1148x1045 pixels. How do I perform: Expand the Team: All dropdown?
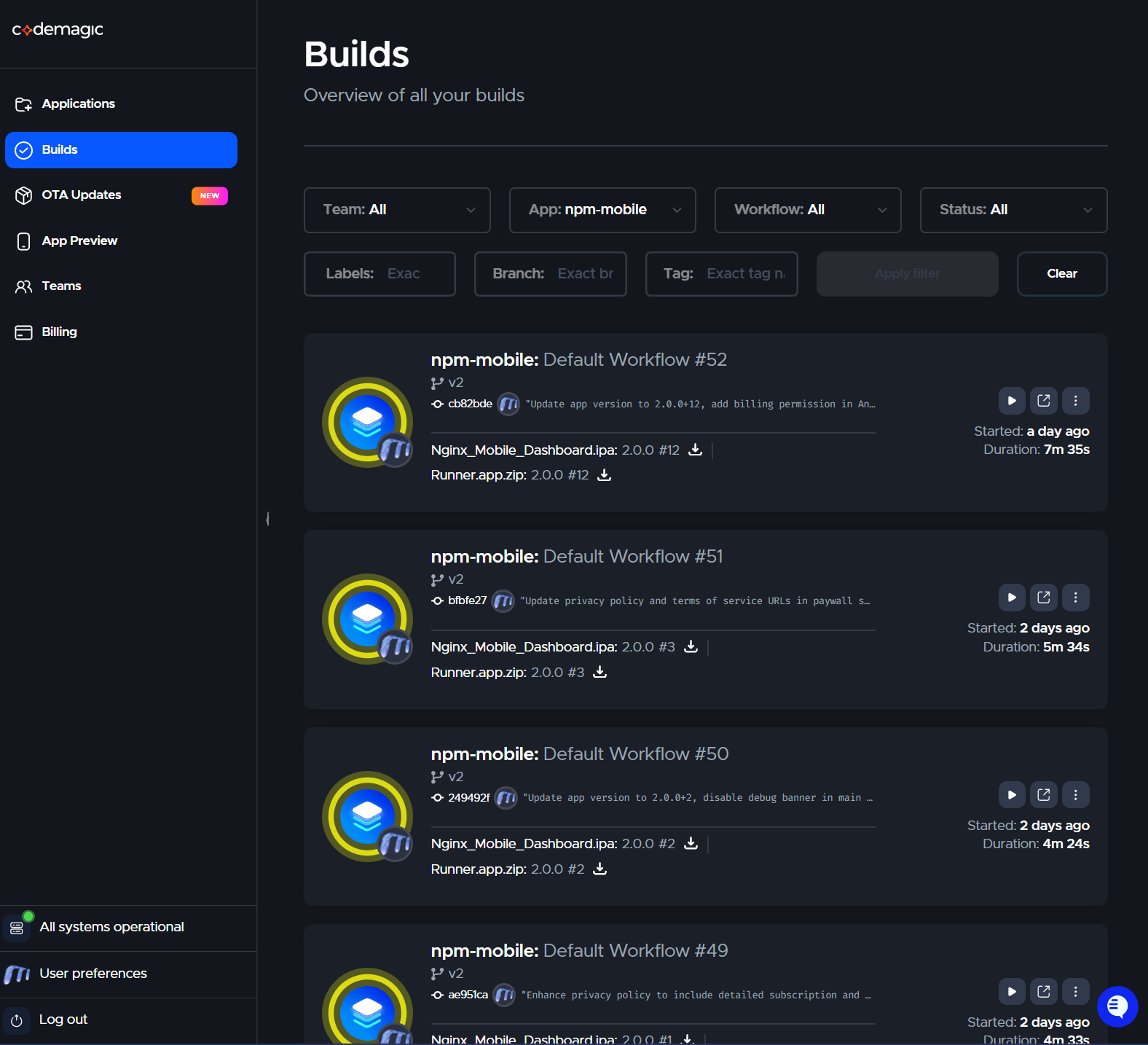[x=397, y=210]
